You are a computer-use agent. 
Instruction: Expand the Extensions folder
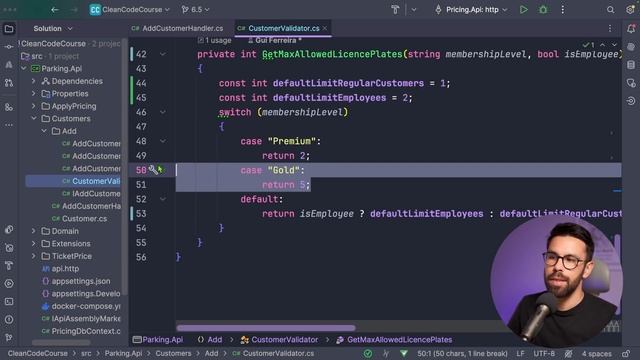(x=34, y=244)
